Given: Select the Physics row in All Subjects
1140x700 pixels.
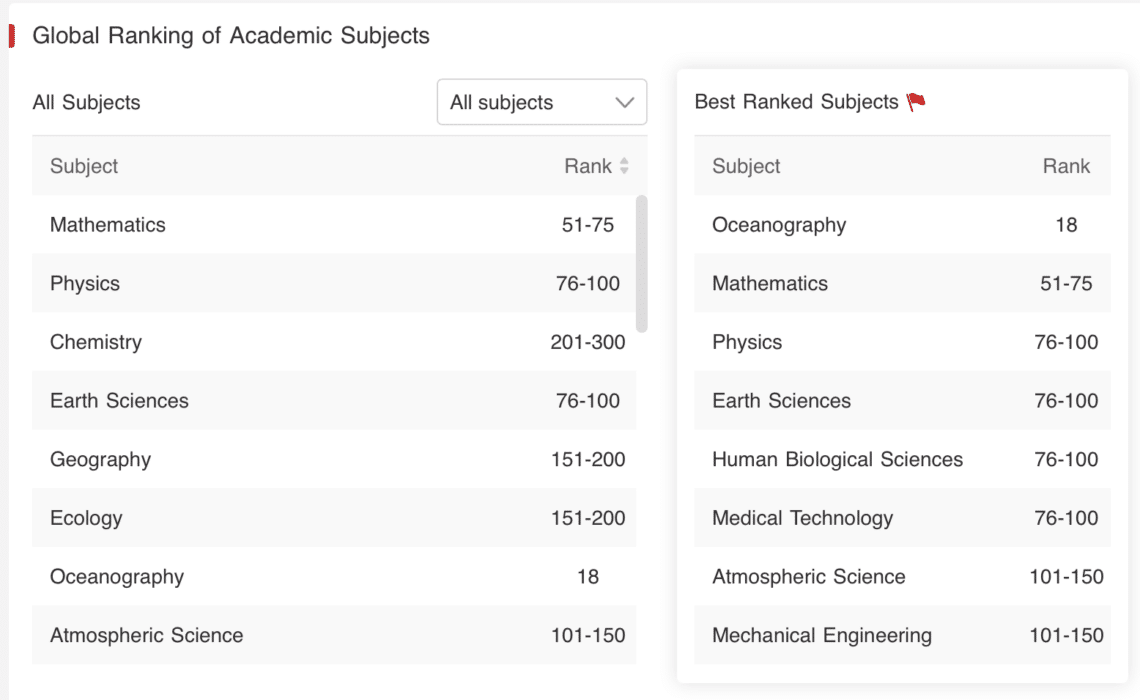Looking at the screenshot, I should click(85, 284).
